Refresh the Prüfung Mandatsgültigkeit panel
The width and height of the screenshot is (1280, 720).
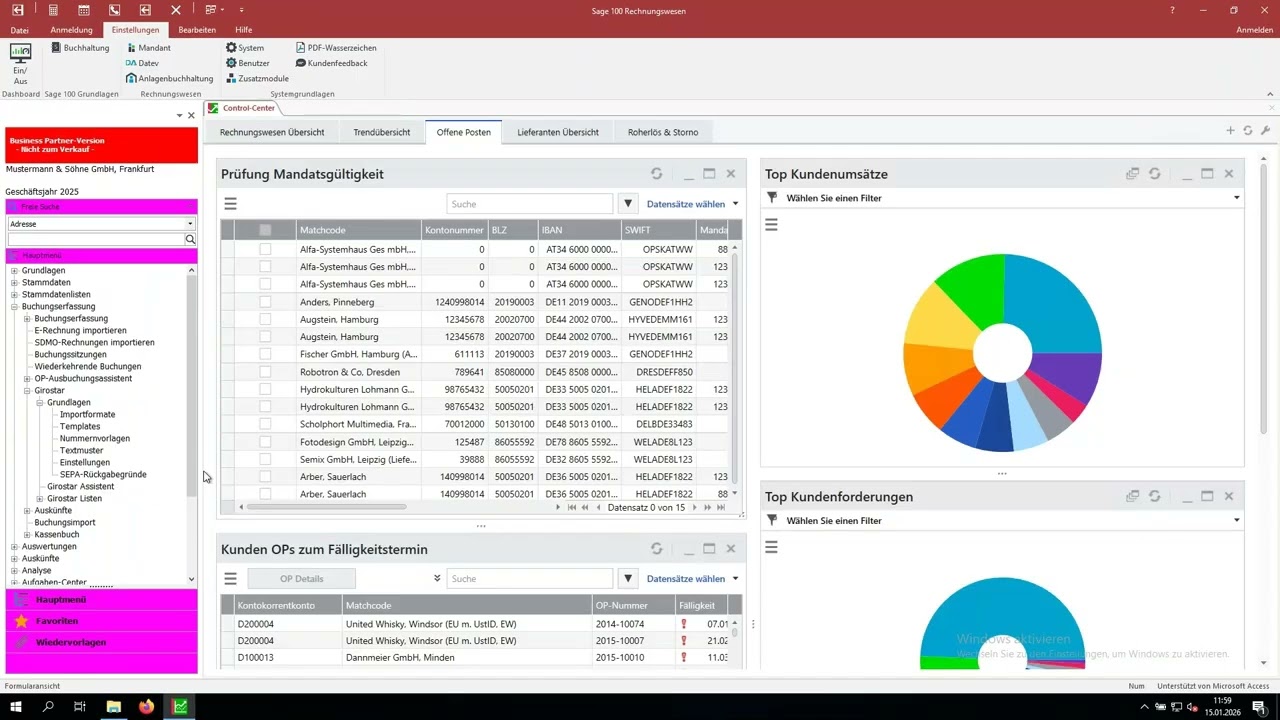point(656,174)
